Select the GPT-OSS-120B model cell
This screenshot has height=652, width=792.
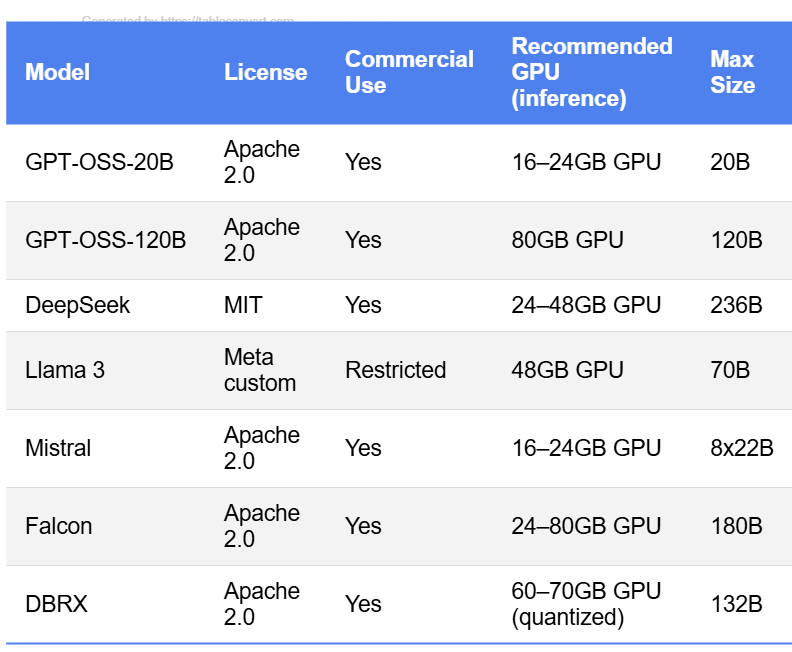pos(105,240)
